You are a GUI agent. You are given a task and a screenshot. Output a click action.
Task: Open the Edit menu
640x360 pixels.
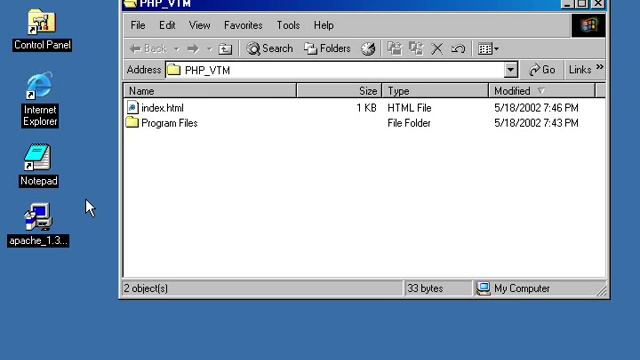(167, 25)
